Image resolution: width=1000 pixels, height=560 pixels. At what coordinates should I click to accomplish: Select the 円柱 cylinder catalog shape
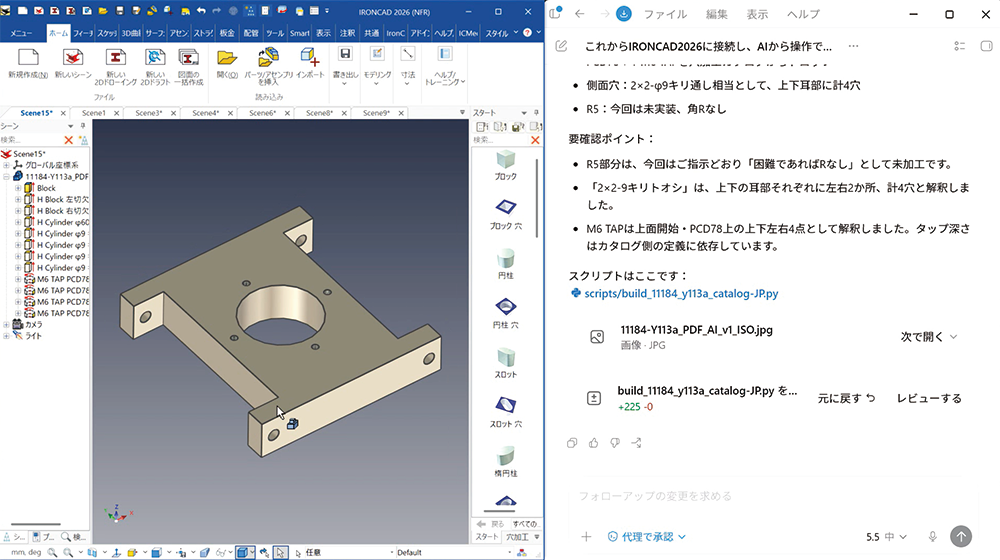(x=506, y=264)
